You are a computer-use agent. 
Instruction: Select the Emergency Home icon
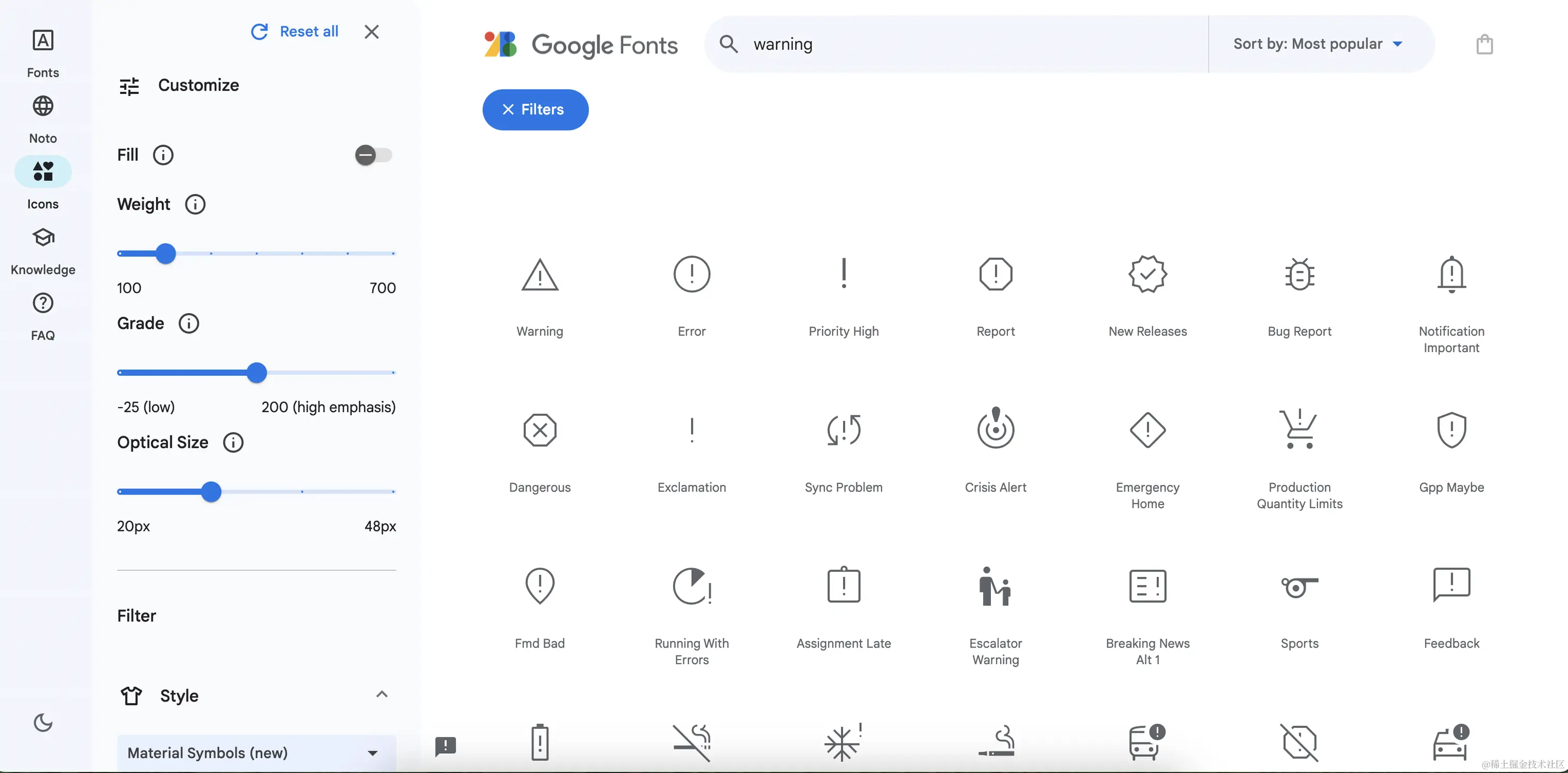click(x=1147, y=430)
